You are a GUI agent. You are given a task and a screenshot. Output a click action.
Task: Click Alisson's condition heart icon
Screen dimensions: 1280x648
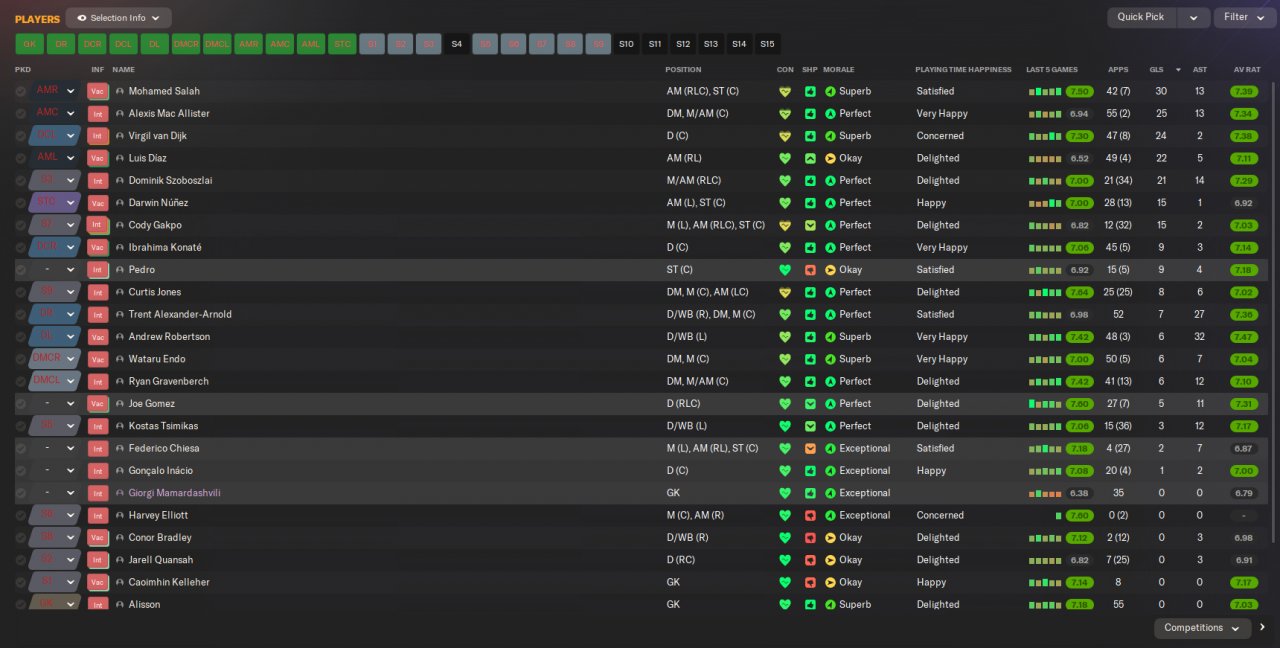[x=785, y=605]
